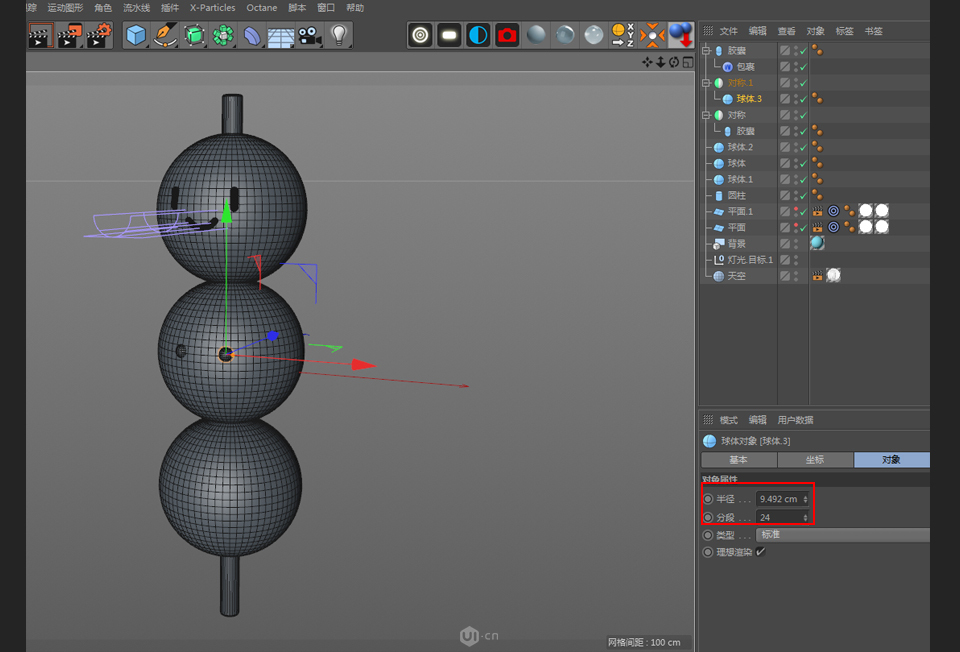Viewport: 960px width, 652px height.
Task: Collapse the 胶囊 group expander
Action: [x=705, y=50]
